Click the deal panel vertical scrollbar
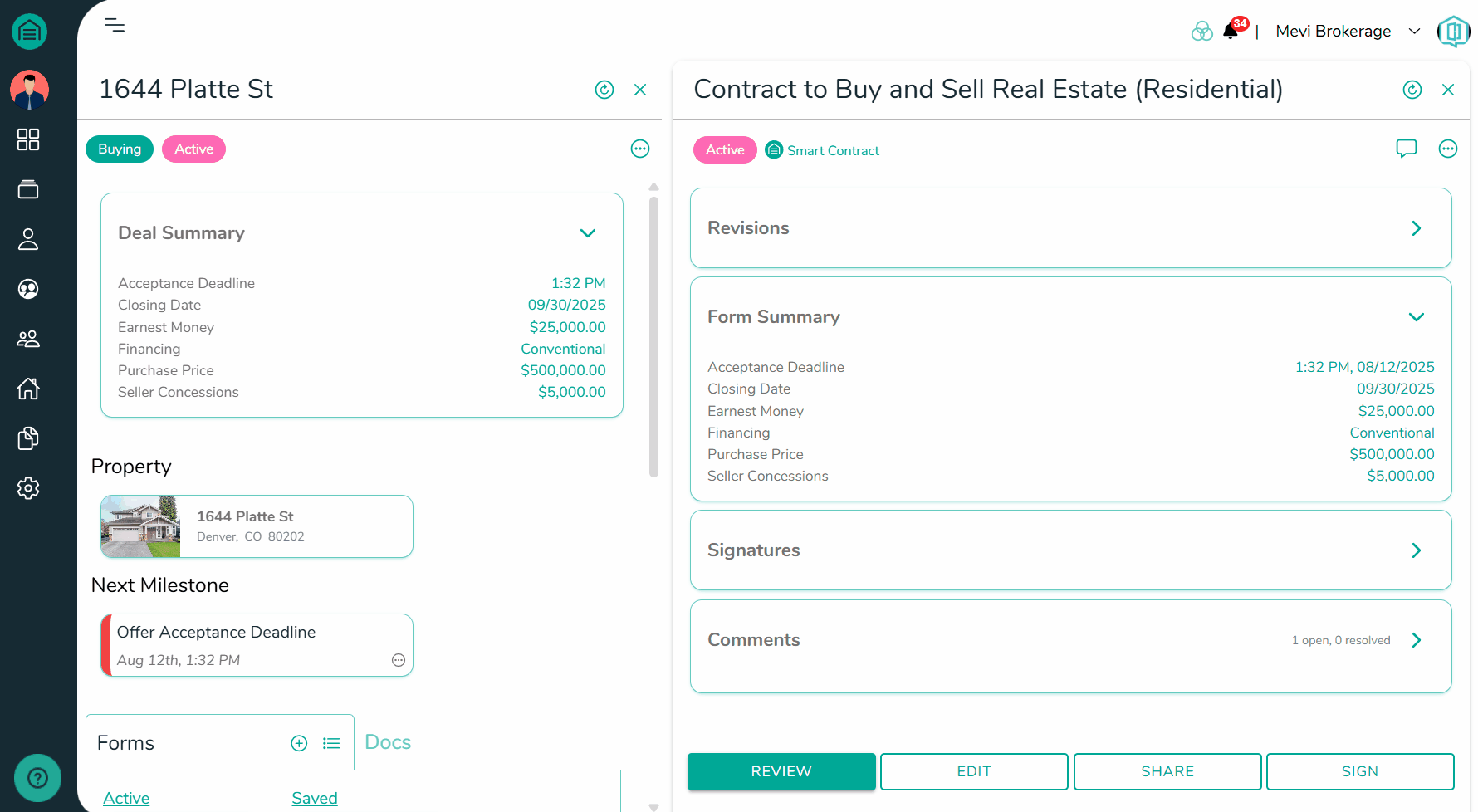 coord(653,336)
